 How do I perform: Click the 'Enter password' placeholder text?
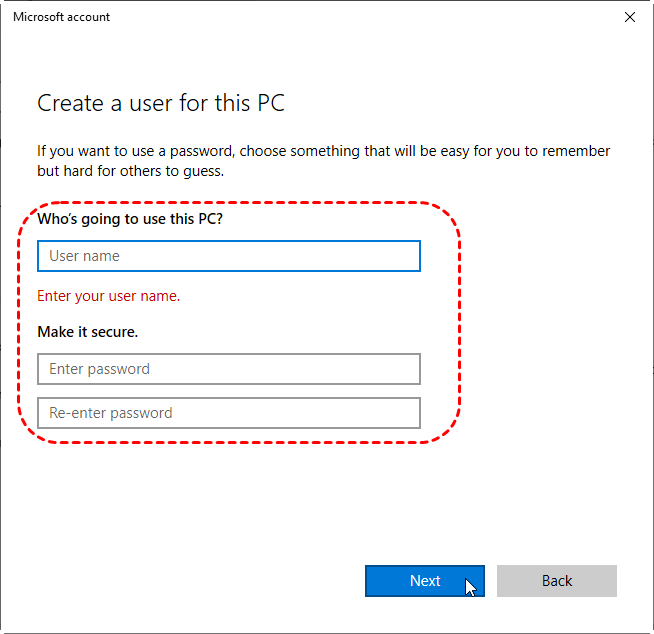click(x=99, y=369)
